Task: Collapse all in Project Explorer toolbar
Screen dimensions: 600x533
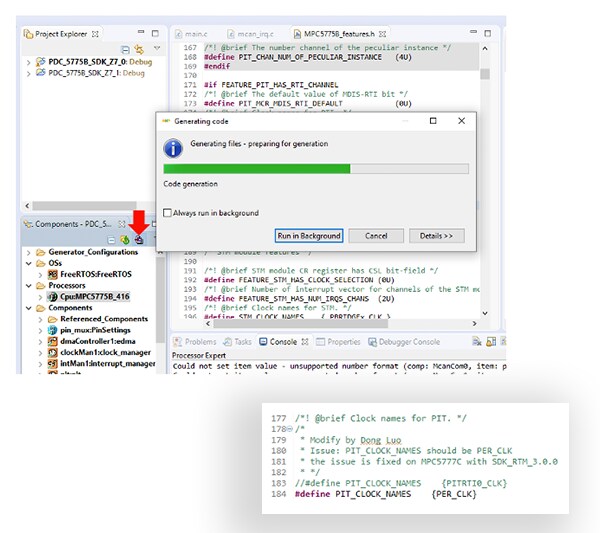Action: [x=125, y=48]
